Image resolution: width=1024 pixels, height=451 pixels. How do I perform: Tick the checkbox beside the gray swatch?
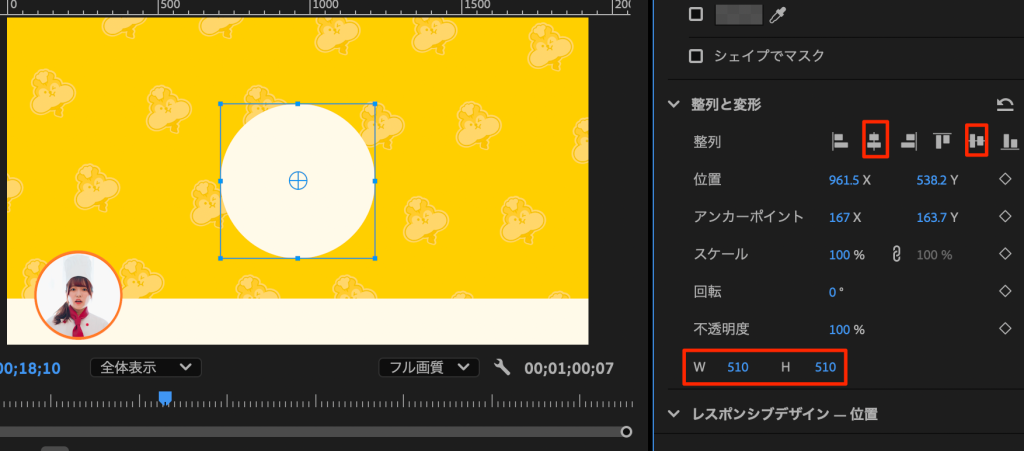pyautogui.click(x=697, y=14)
